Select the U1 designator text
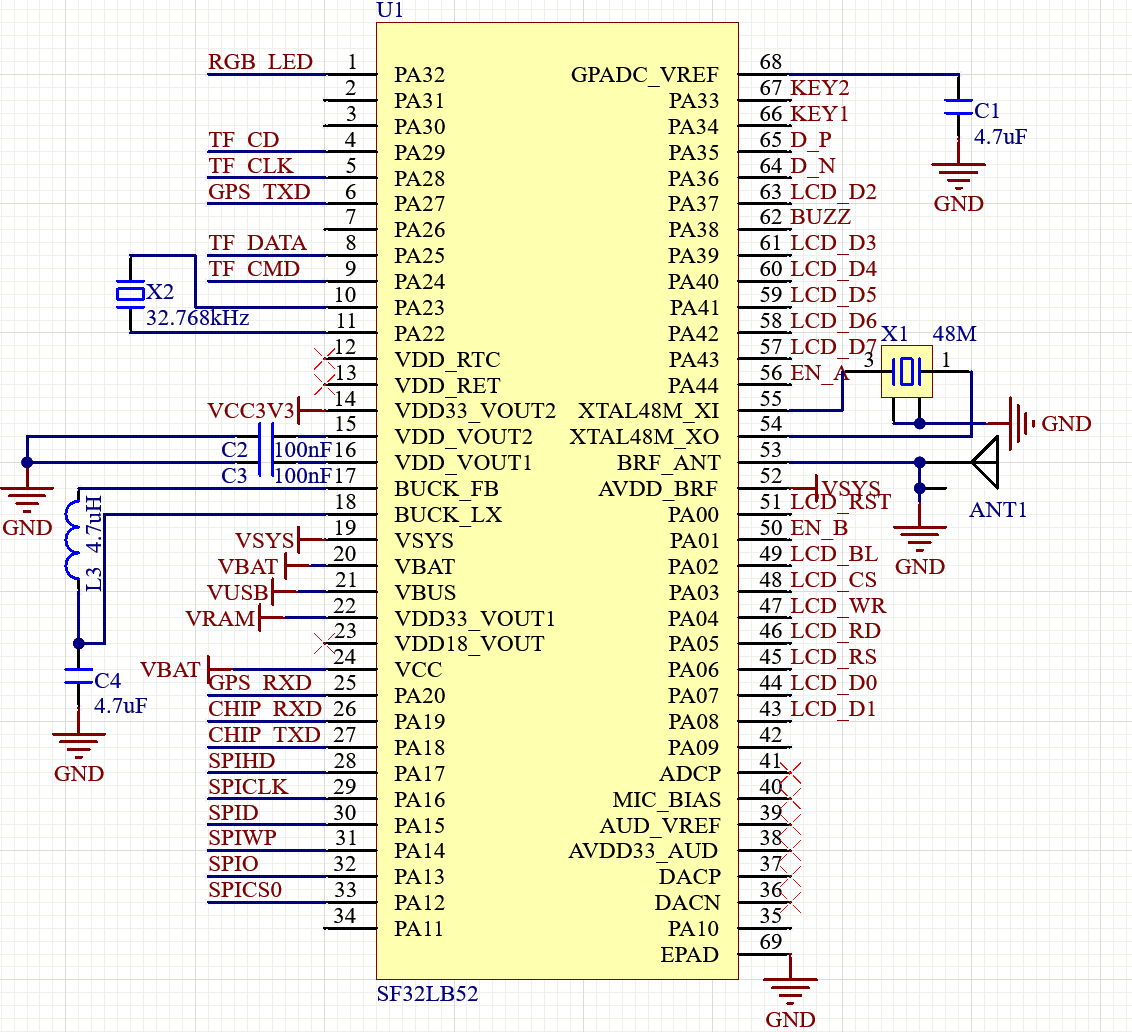The height and width of the screenshot is (1032, 1132). [390, 11]
